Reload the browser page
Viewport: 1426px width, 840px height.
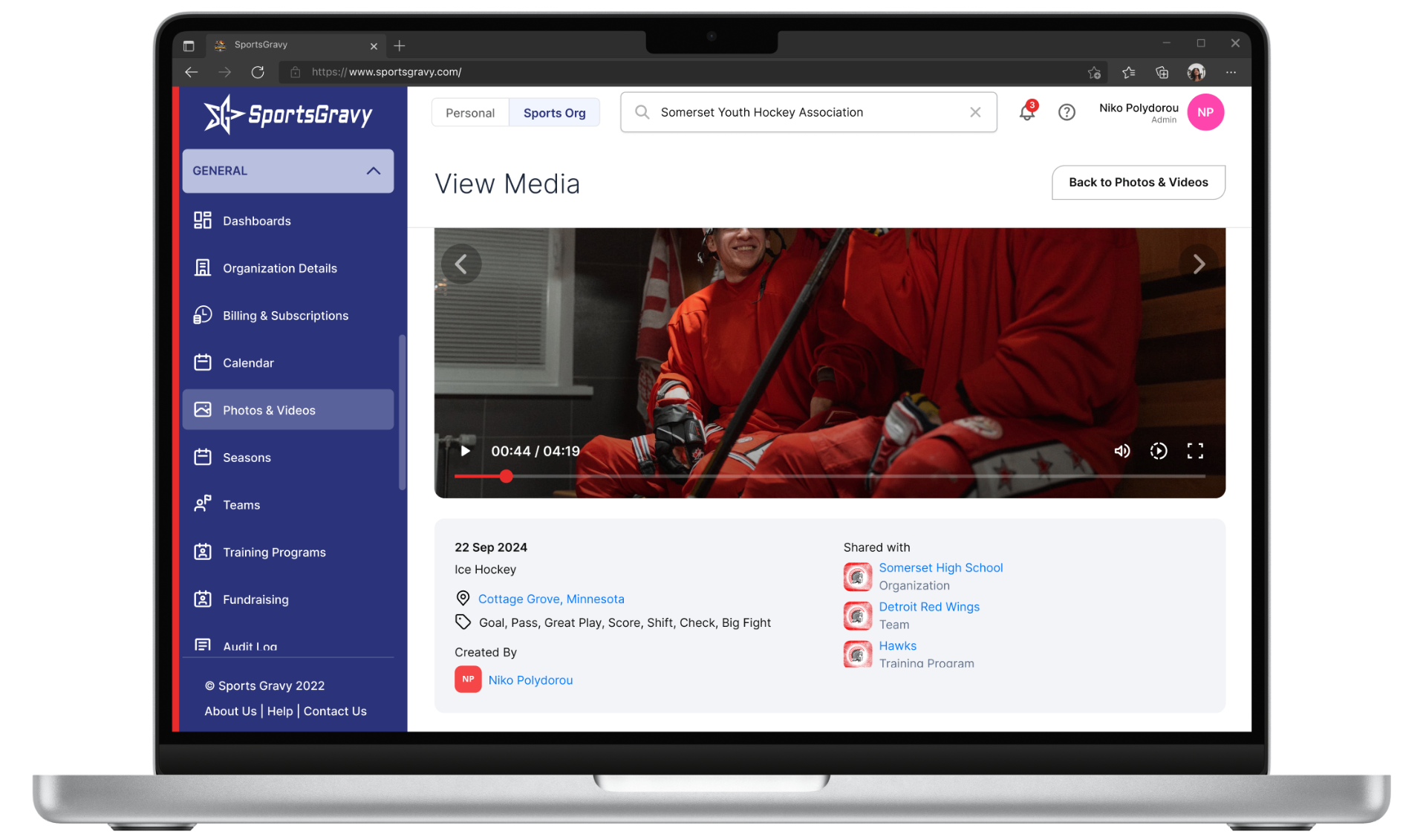coord(258,72)
